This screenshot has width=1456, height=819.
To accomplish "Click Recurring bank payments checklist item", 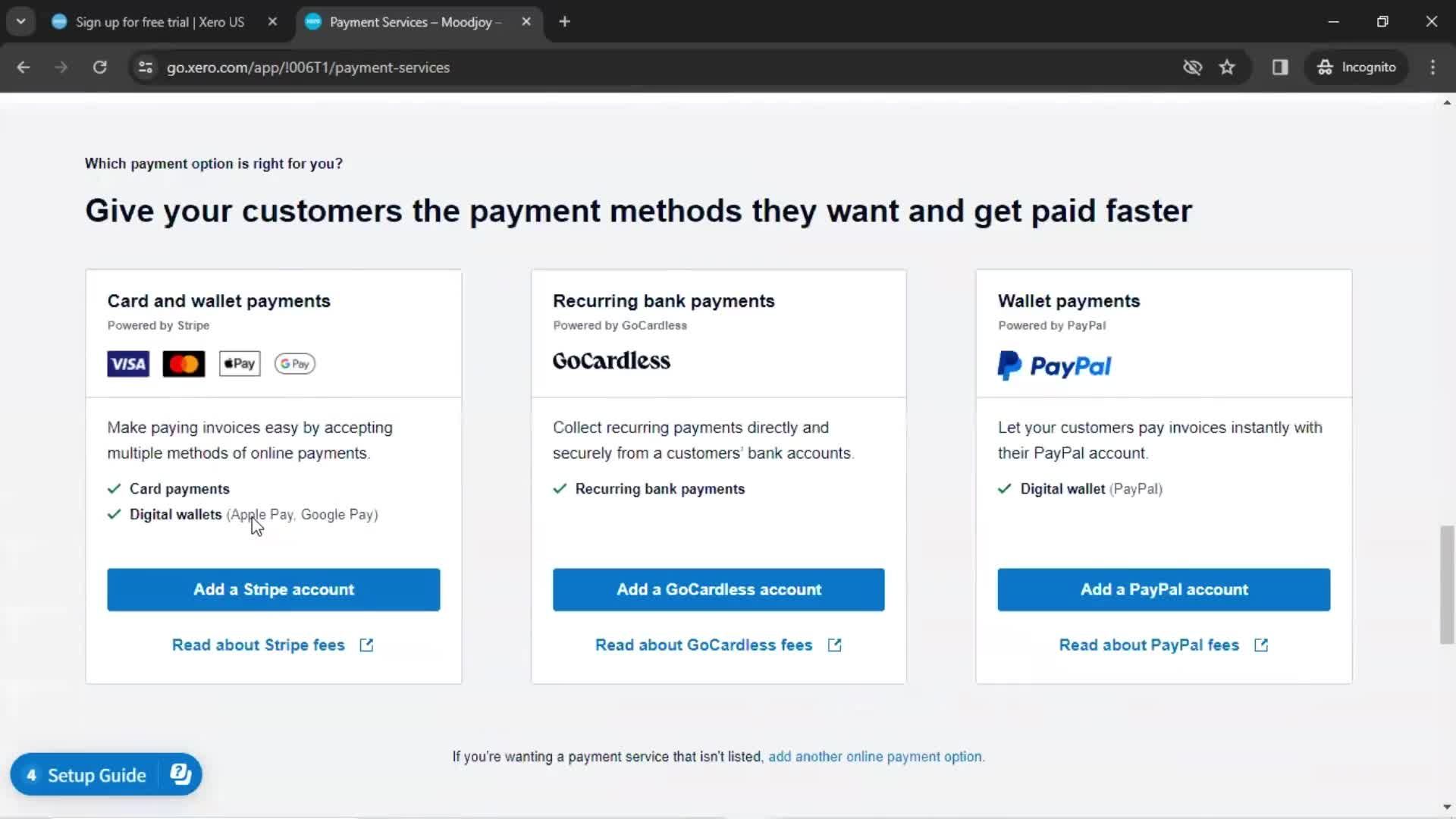I will (x=649, y=489).
